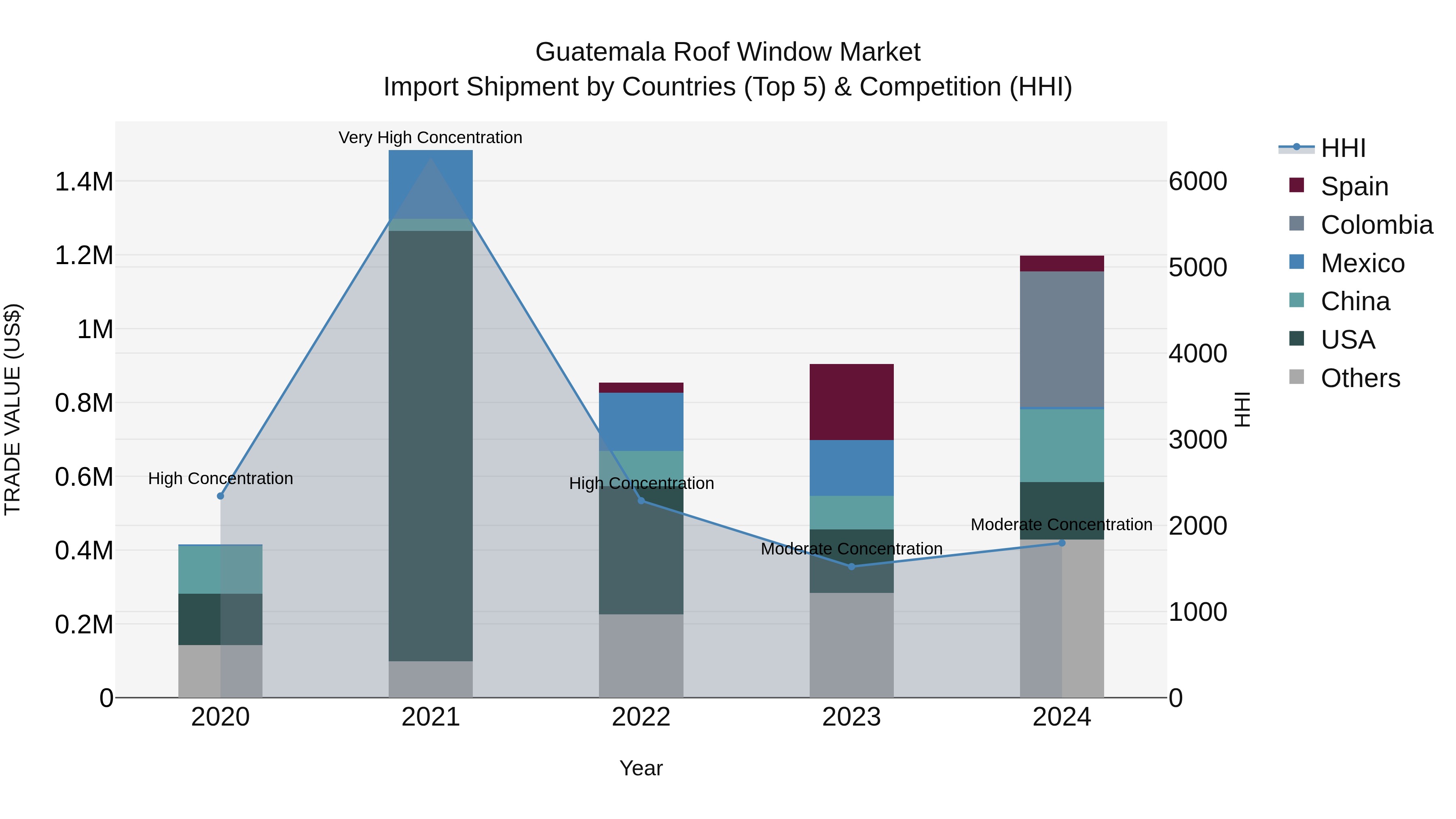Click the 2023 x-axis tick label

851,717
